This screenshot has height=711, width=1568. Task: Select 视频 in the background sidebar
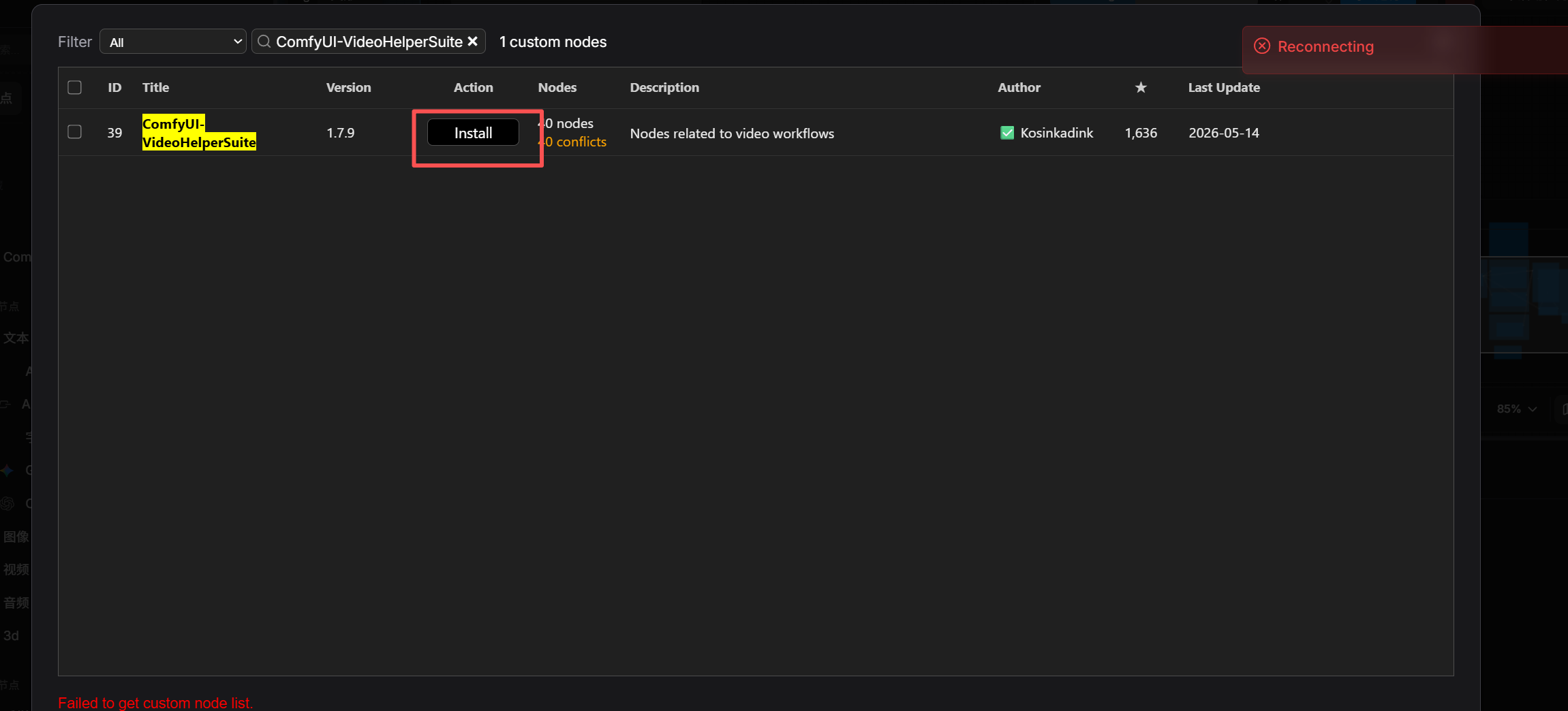coord(16,569)
